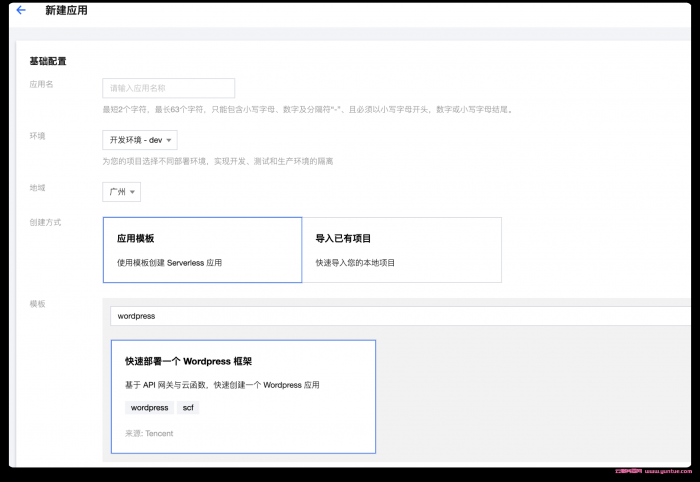Expand the 广州 region dropdown
Image resolution: width=700 pixels, height=482 pixels.
click(121, 192)
